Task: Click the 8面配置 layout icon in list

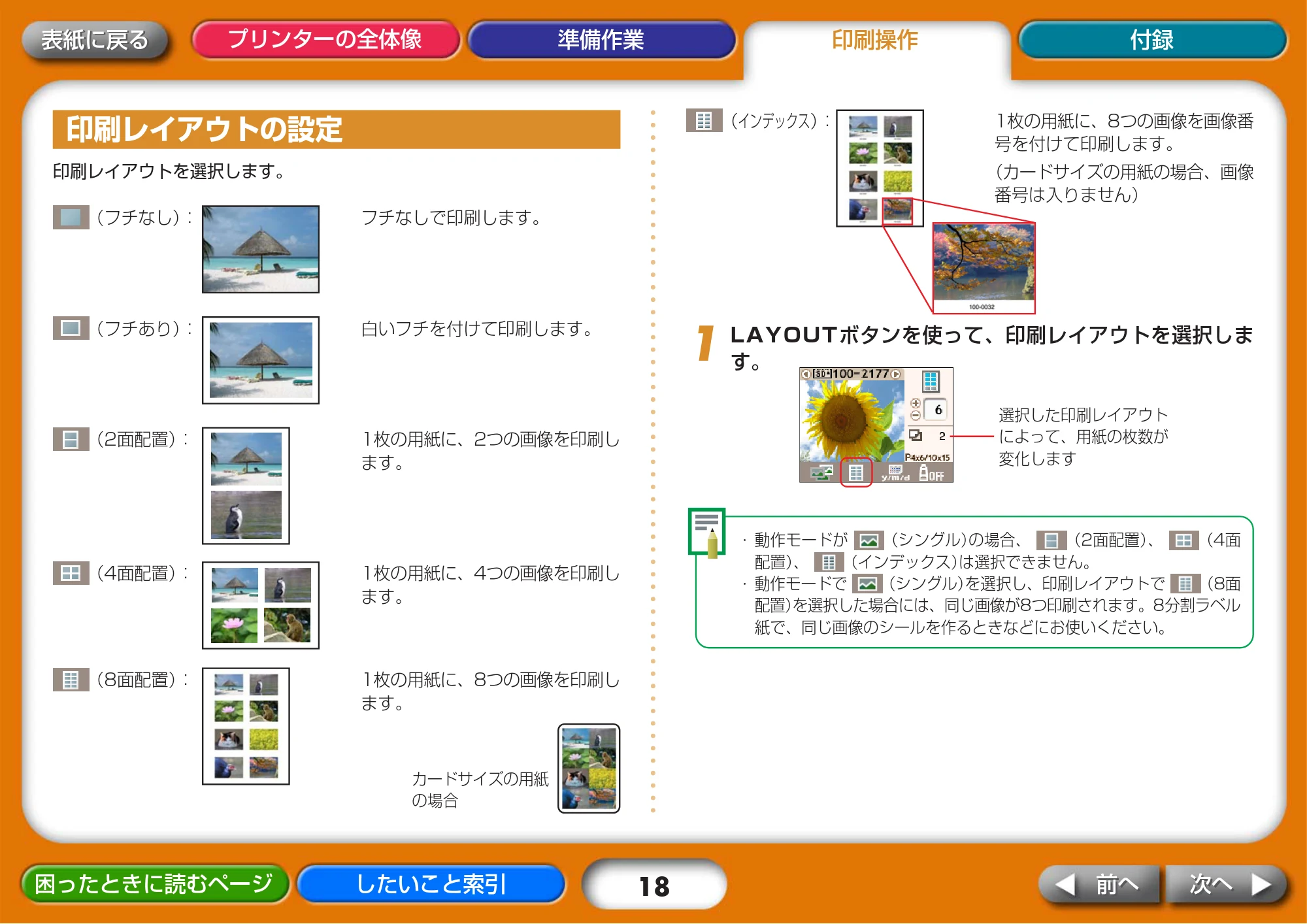Action: point(71,680)
